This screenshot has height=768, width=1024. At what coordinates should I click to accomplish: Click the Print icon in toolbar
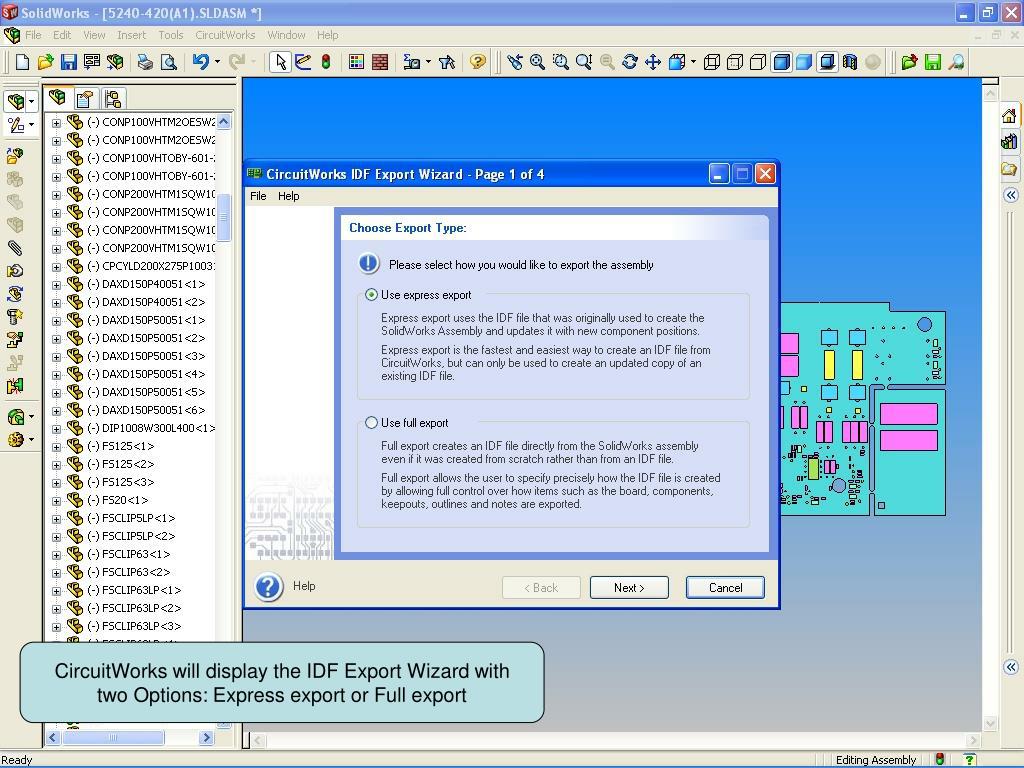pos(145,62)
